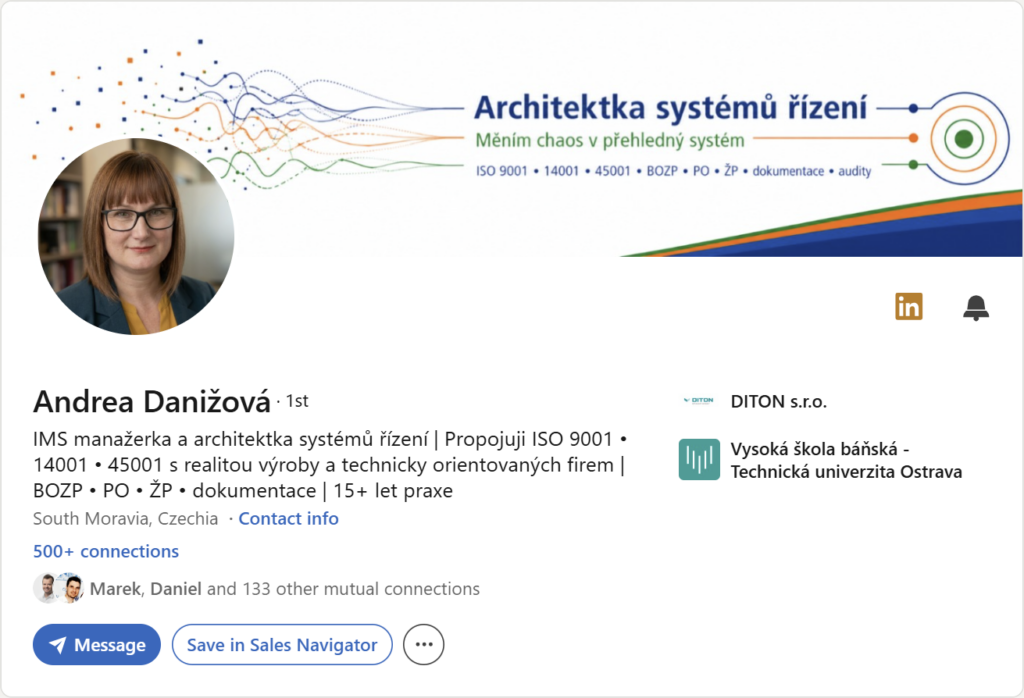This screenshot has width=1024, height=698.
Task: Click the Technická univerzita Ostrava logo icon
Action: [x=699, y=460]
